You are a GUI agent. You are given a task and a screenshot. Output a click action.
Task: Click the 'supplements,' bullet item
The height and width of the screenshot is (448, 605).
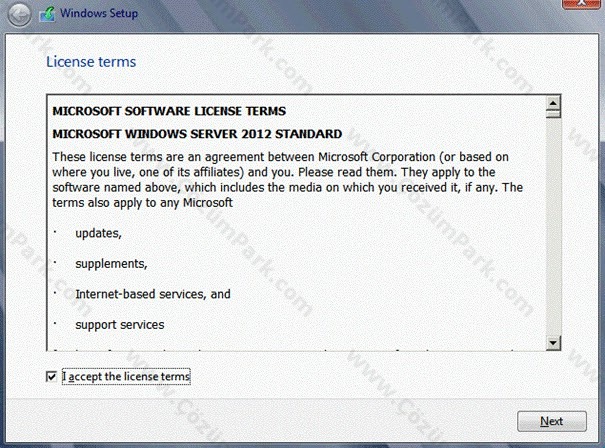(x=111, y=264)
